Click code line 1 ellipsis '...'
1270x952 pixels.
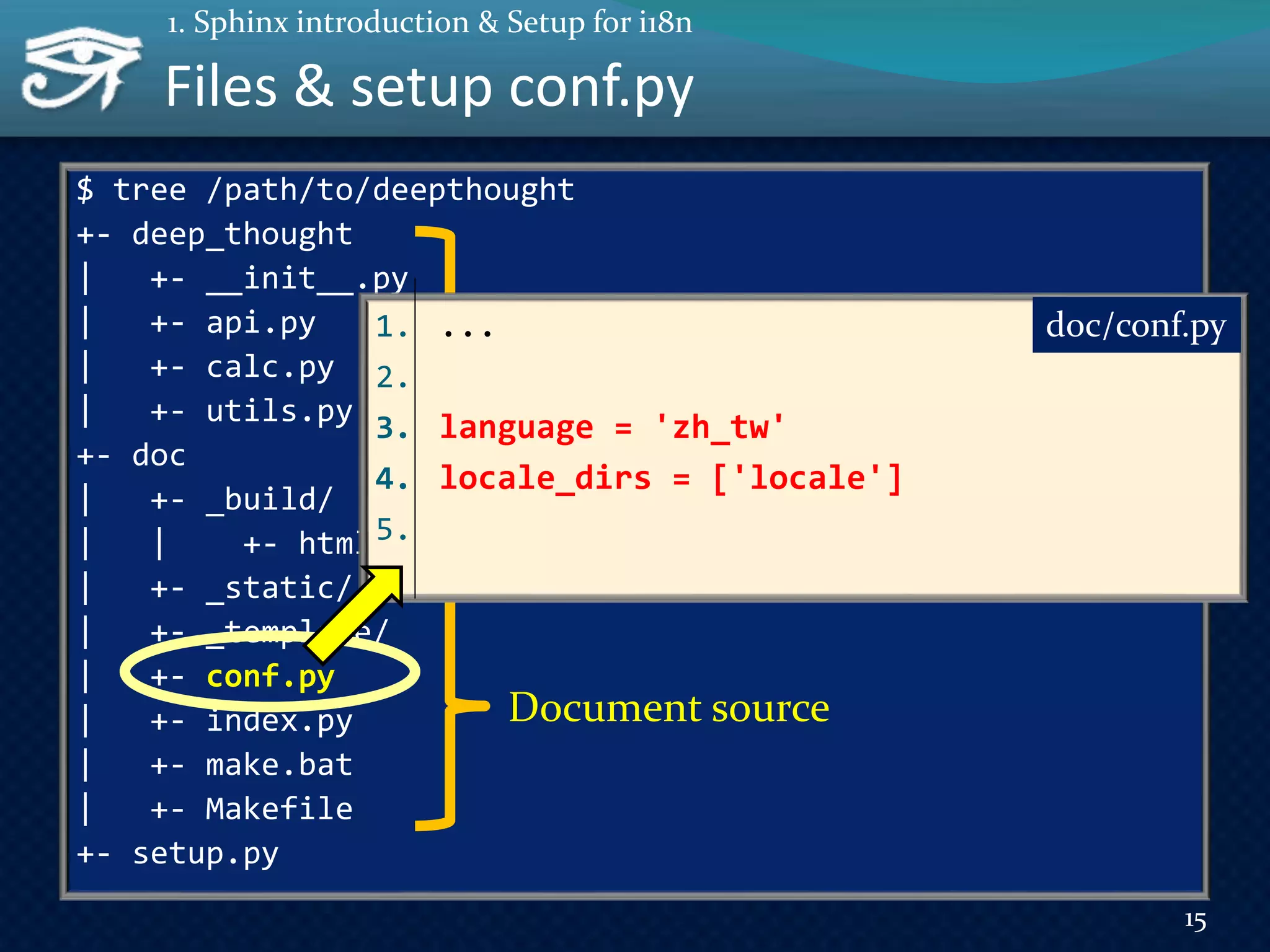pyautogui.click(x=468, y=333)
